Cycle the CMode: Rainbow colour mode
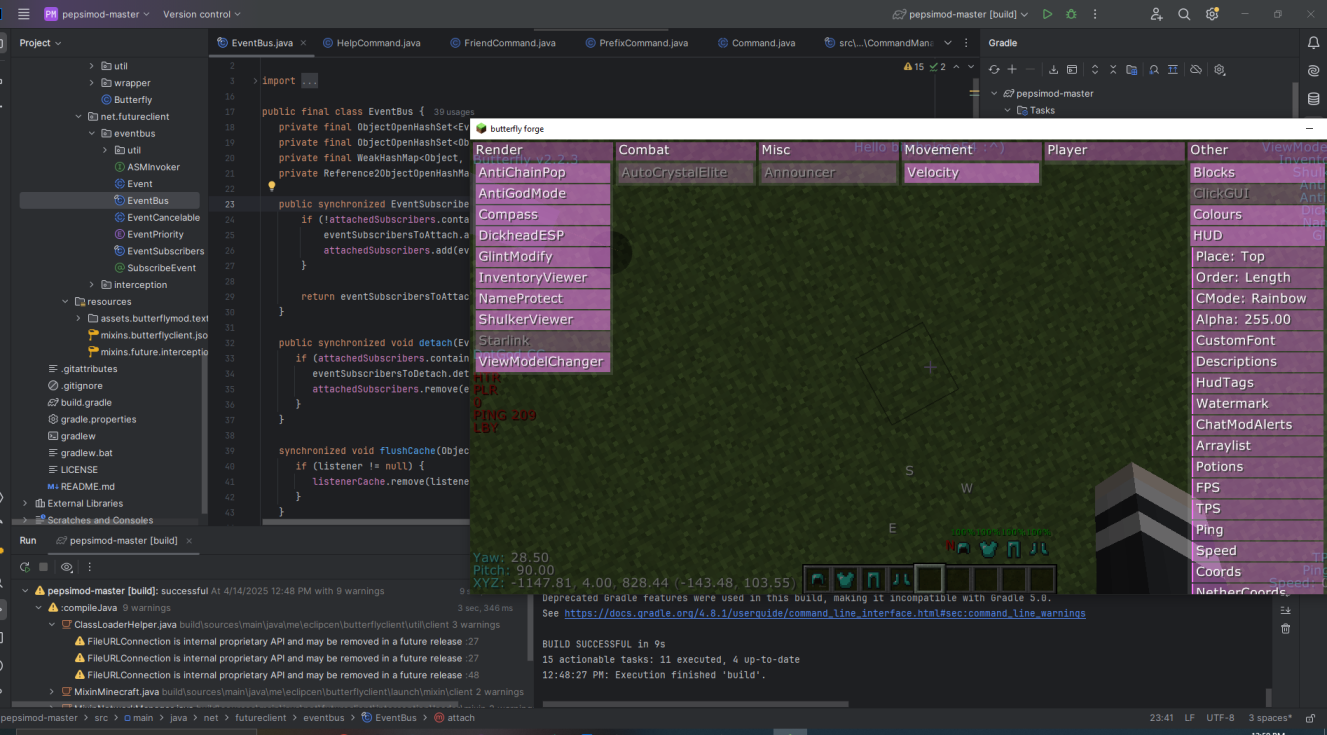This screenshot has height=735, width=1327. (1258, 299)
